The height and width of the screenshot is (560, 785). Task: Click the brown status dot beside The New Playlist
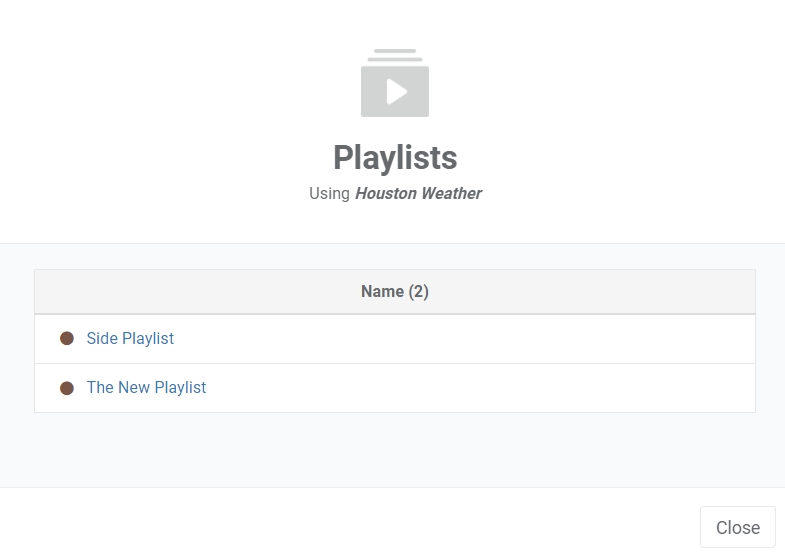(x=67, y=388)
